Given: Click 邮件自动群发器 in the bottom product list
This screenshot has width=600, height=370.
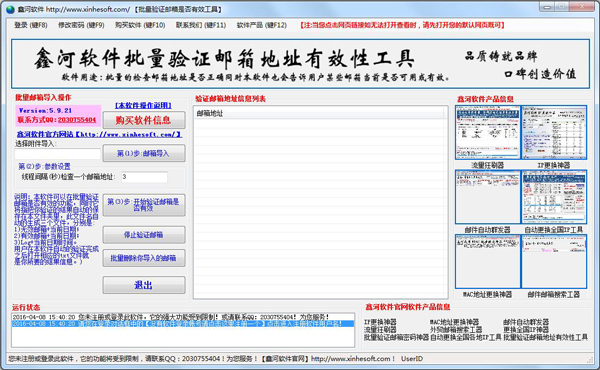Looking at the screenshot, I should click(x=526, y=322).
